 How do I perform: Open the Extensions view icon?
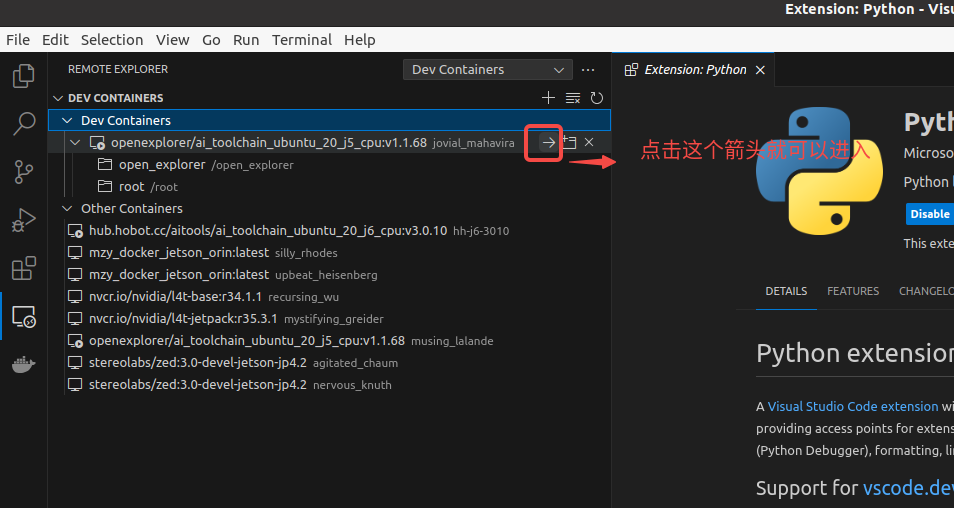click(x=23, y=268)
